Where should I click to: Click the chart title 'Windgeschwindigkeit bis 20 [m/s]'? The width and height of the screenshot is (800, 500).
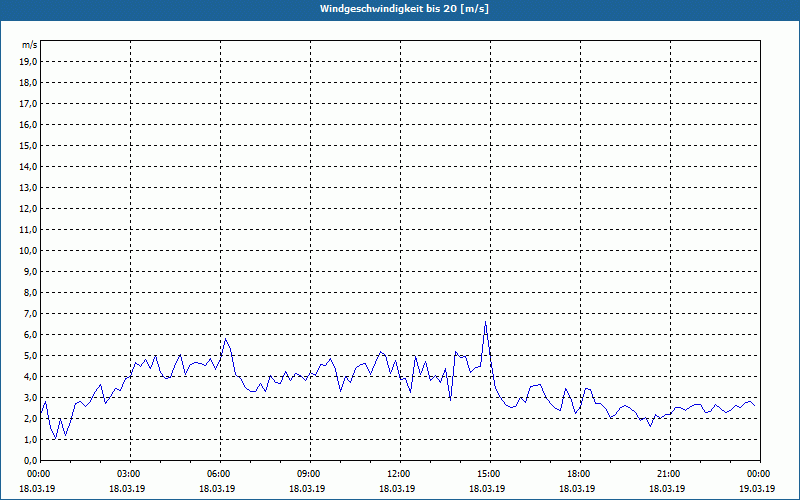(404, 9)
